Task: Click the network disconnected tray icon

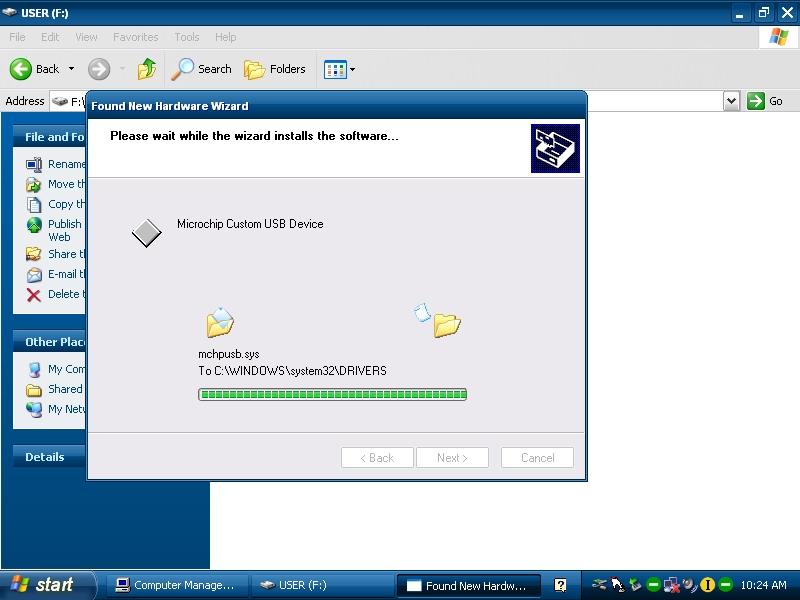Action: 671,585
